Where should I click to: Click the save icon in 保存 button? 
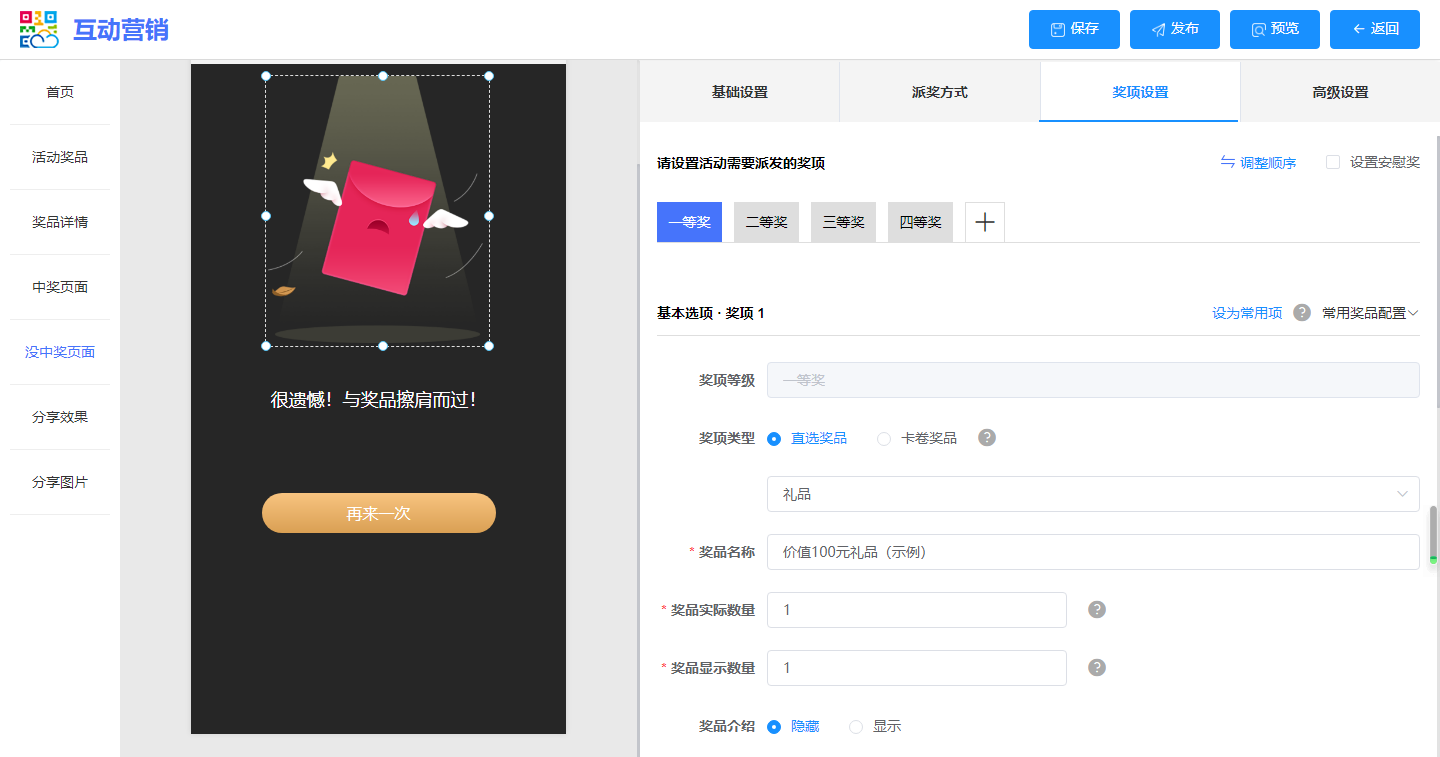pyautogui.click(x=1057, y=30)
